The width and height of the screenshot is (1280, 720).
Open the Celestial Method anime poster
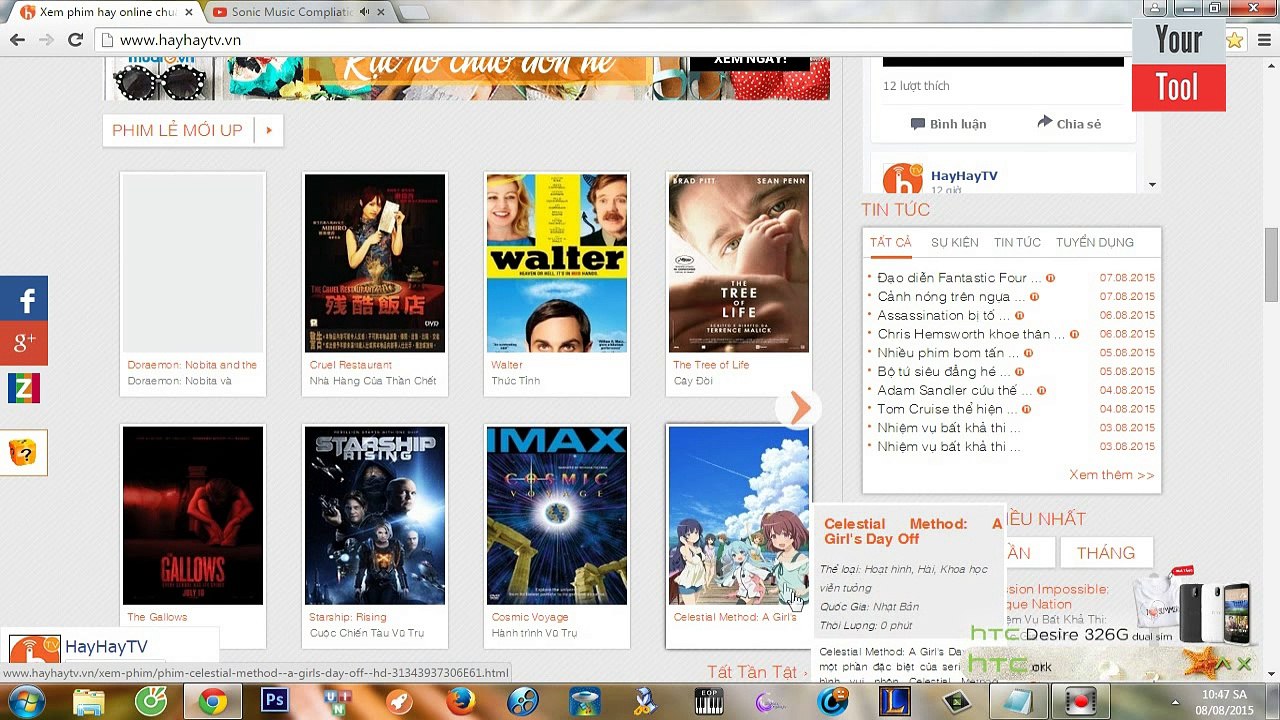739,515
